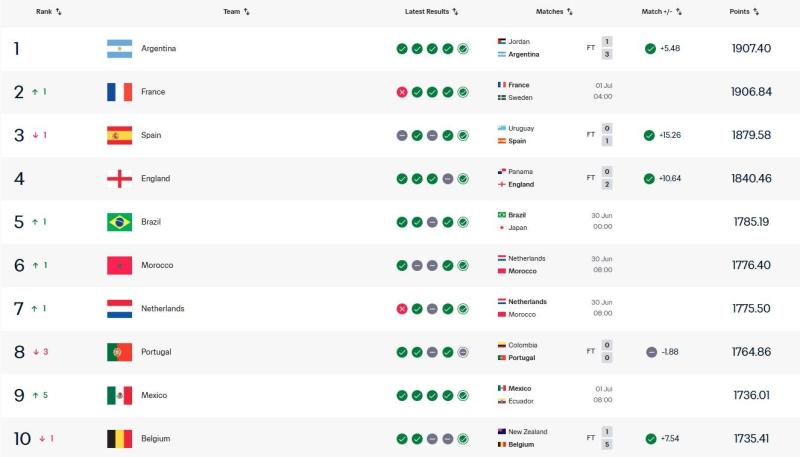This screenshot has height=457, width=800.
Task: Sort by Match +/- column
Action: [662, 11]
